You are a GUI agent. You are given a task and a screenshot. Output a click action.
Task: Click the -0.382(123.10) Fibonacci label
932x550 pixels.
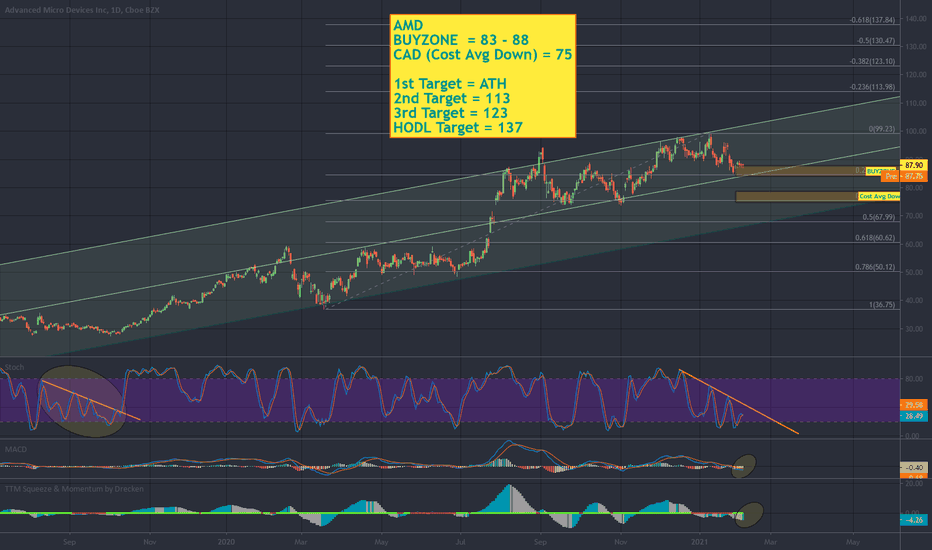pos(872,61)
